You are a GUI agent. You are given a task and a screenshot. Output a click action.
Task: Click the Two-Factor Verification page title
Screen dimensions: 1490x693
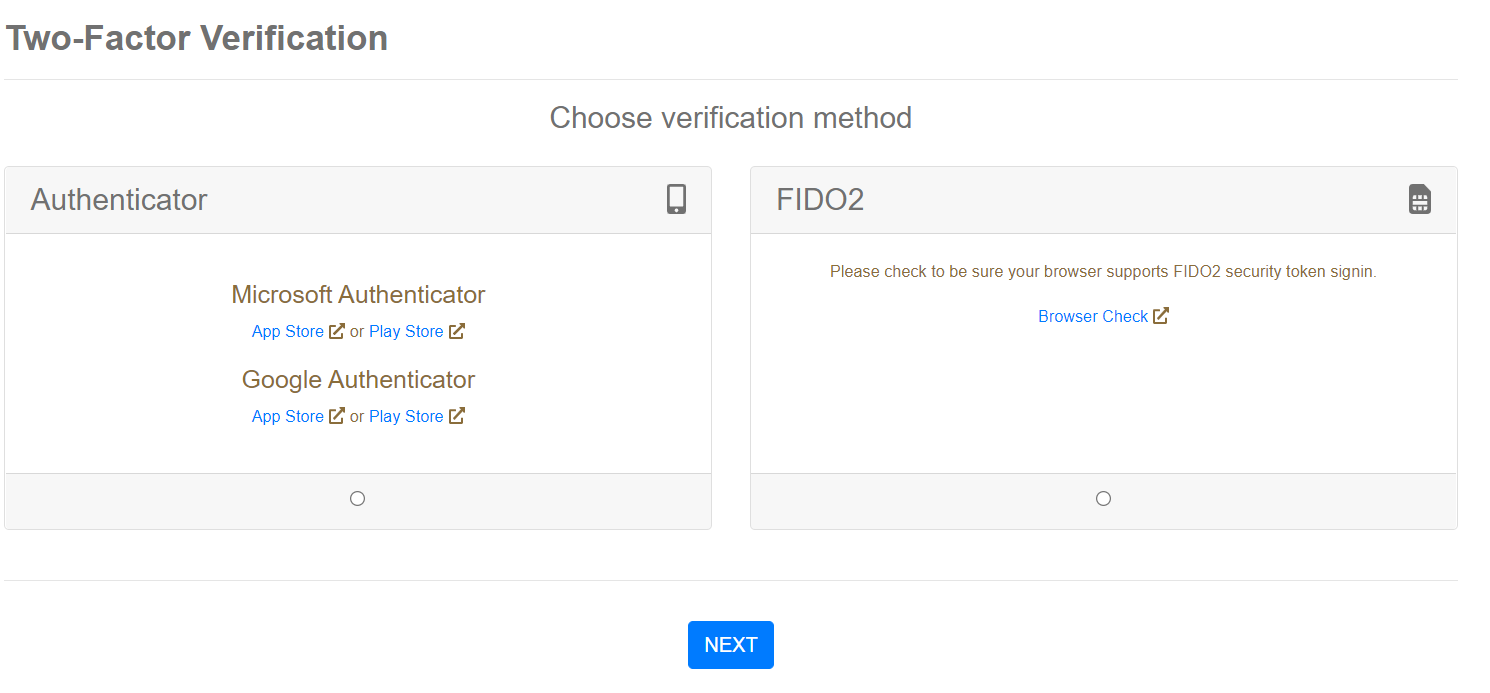197,38
